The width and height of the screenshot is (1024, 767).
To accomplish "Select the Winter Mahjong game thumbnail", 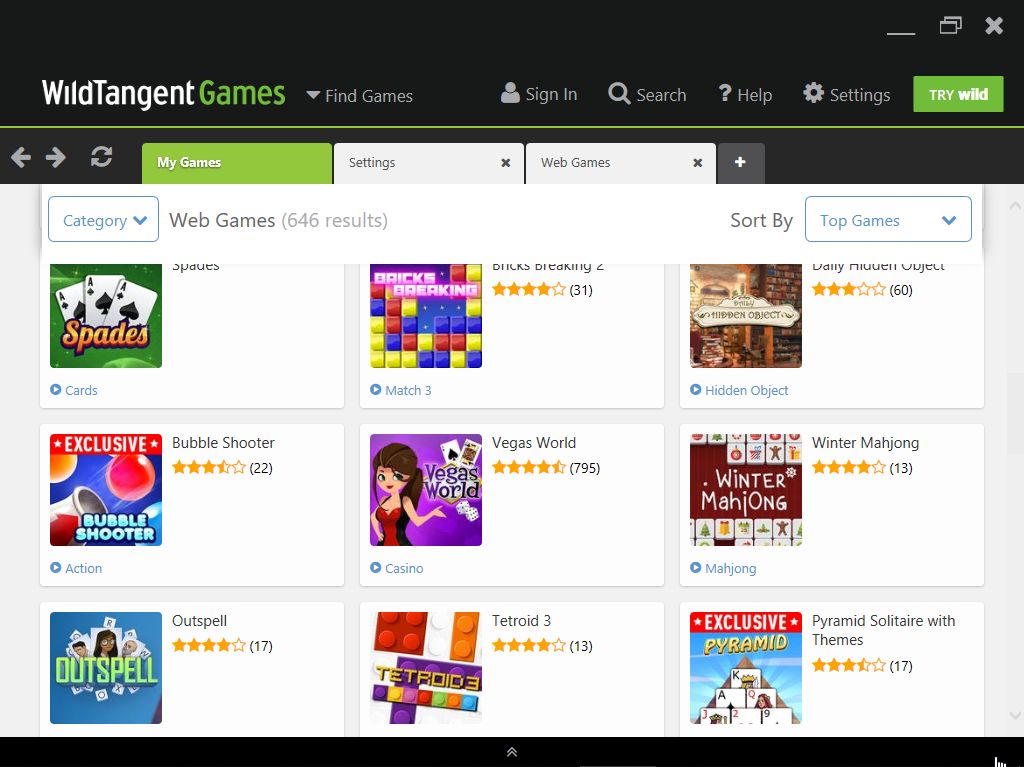I will coord(746,490).
